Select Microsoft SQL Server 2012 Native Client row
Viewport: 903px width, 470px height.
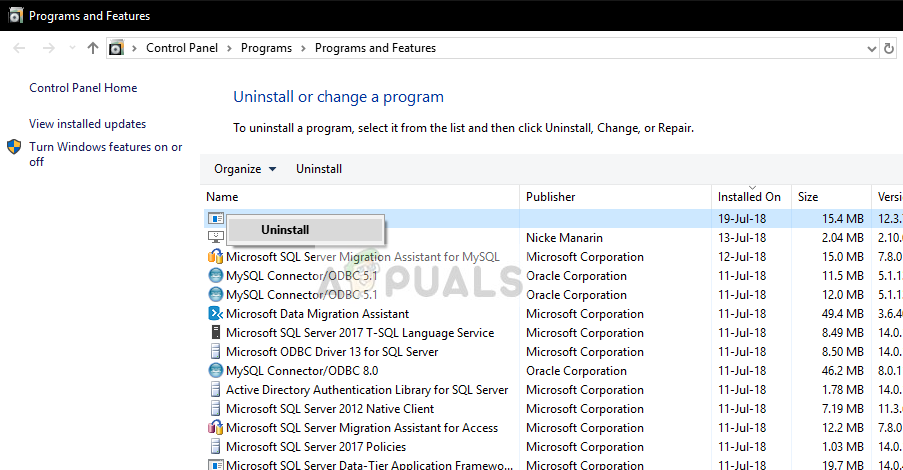pos(551,409)
